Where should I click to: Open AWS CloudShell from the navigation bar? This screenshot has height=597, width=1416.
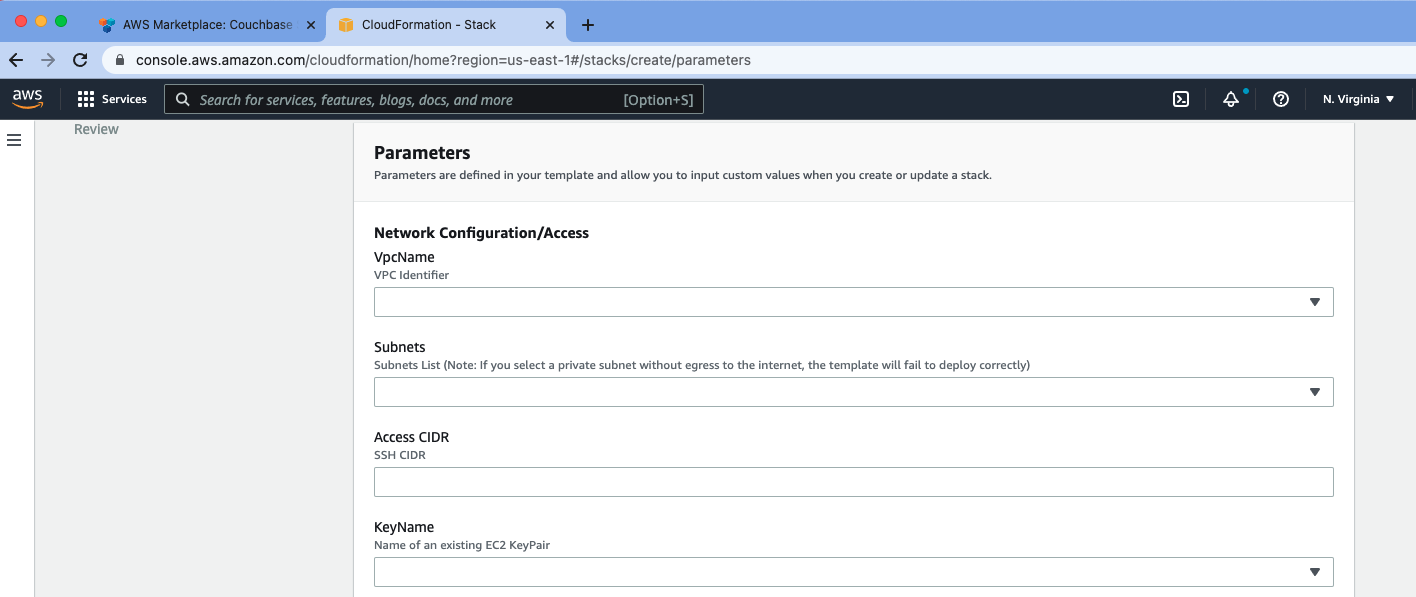tap(1181, 99)
